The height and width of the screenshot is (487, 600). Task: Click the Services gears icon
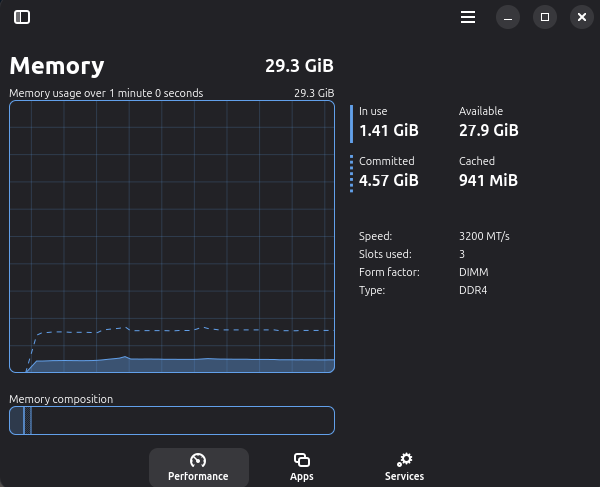404,459
